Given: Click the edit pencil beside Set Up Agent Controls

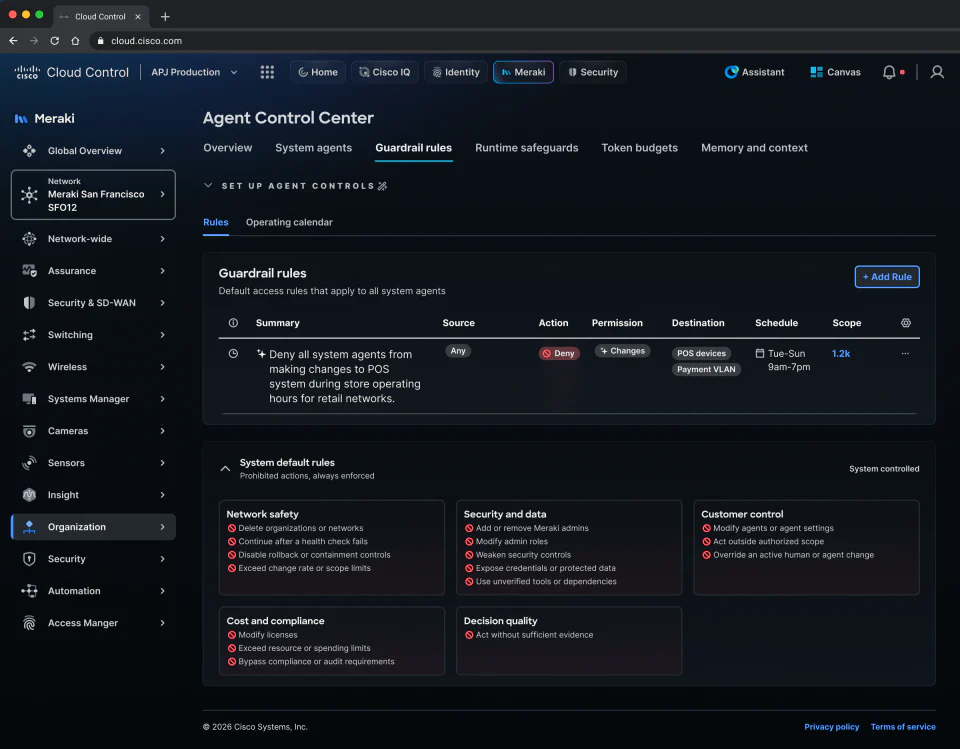Looking at the screenshot, I should (383, 186).
